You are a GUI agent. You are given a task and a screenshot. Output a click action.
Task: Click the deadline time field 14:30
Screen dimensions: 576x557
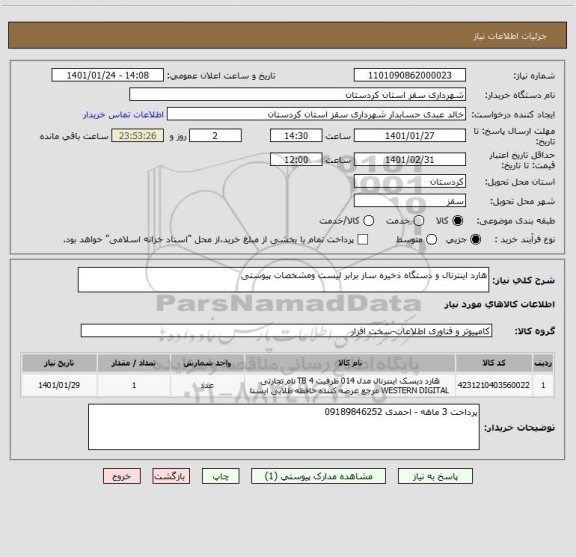(x=296, y=136)
